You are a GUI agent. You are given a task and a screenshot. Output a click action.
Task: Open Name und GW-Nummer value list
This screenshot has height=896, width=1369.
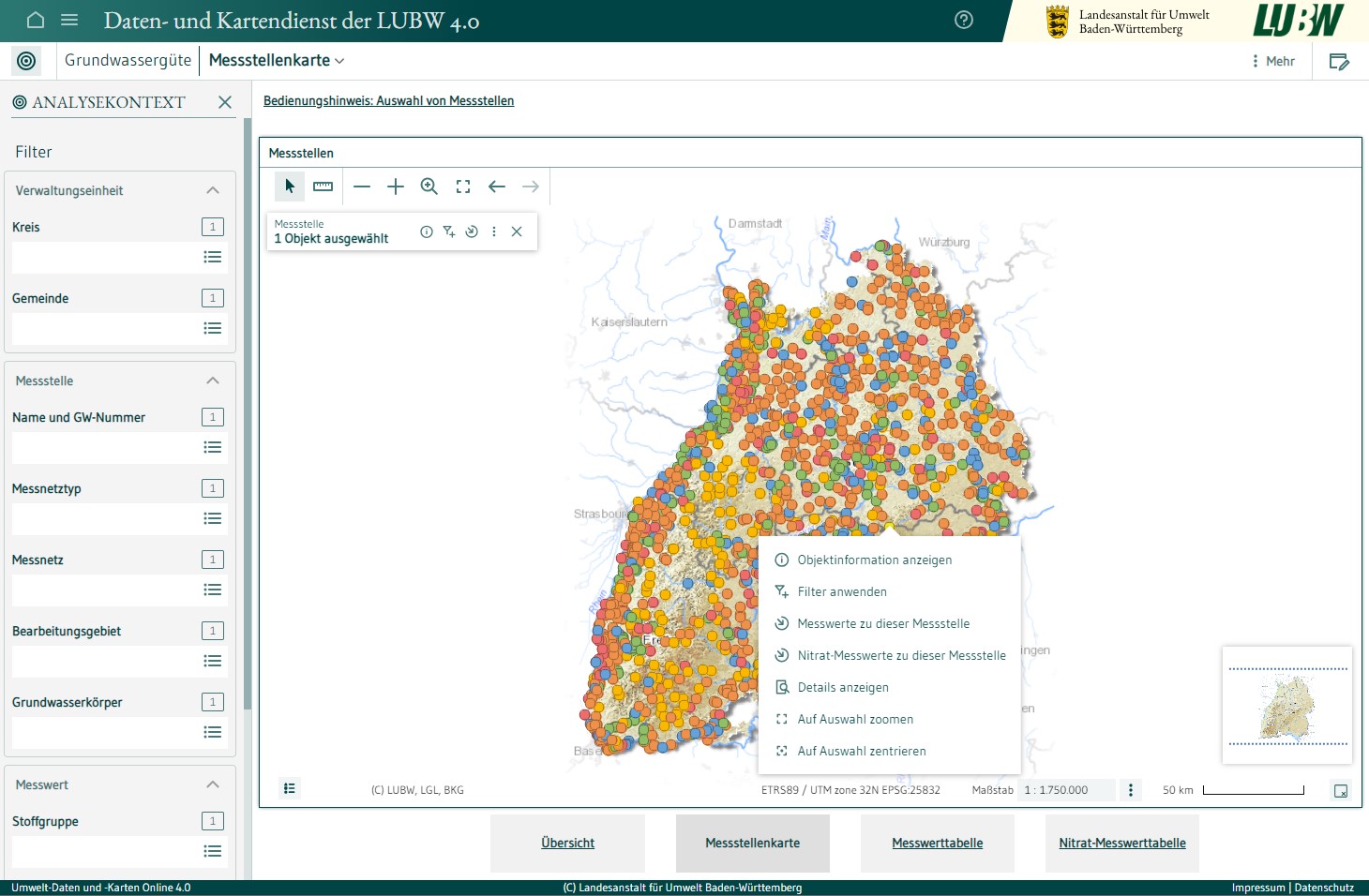click(213, 447)
